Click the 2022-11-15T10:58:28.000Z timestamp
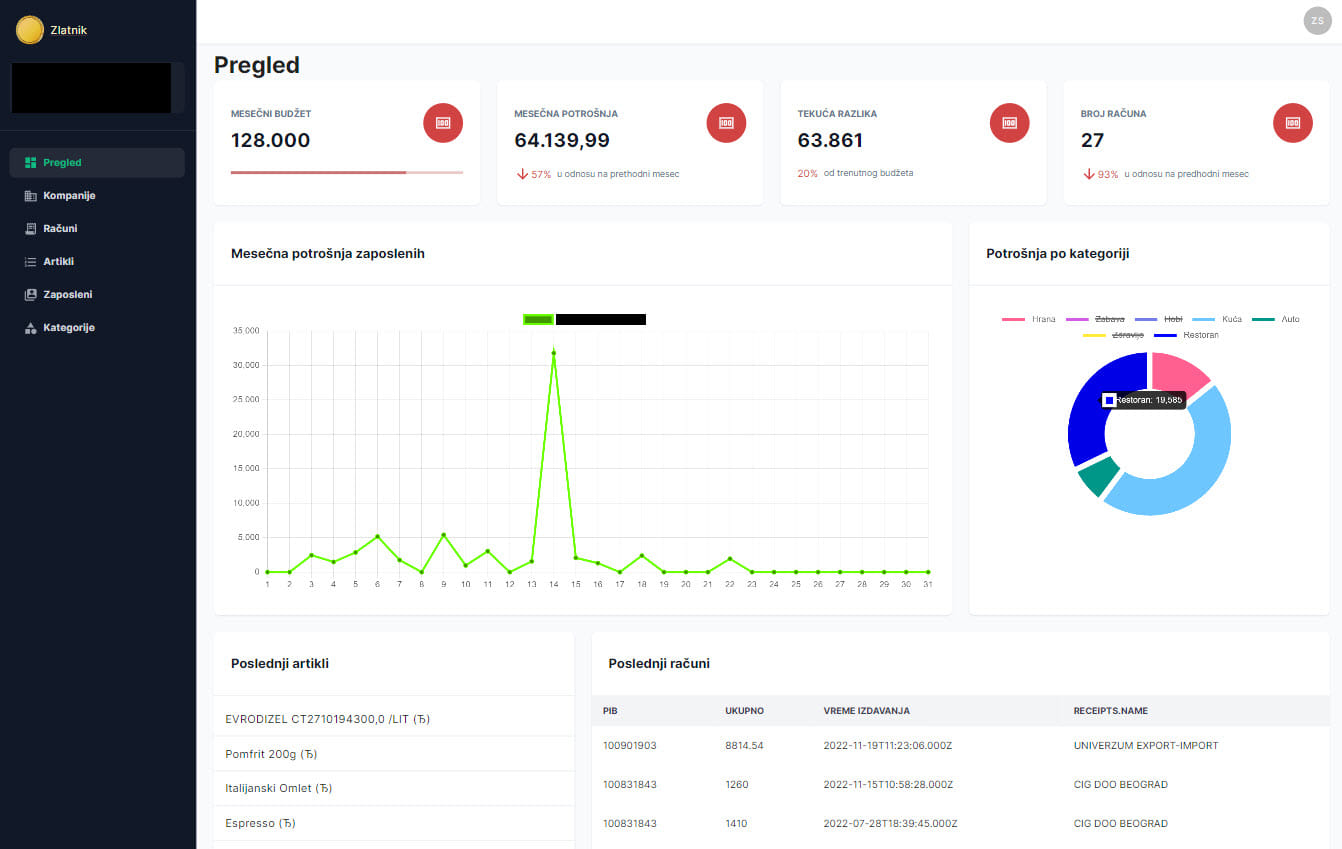Screen dimensions: 1342x849 tap(888, 785)
